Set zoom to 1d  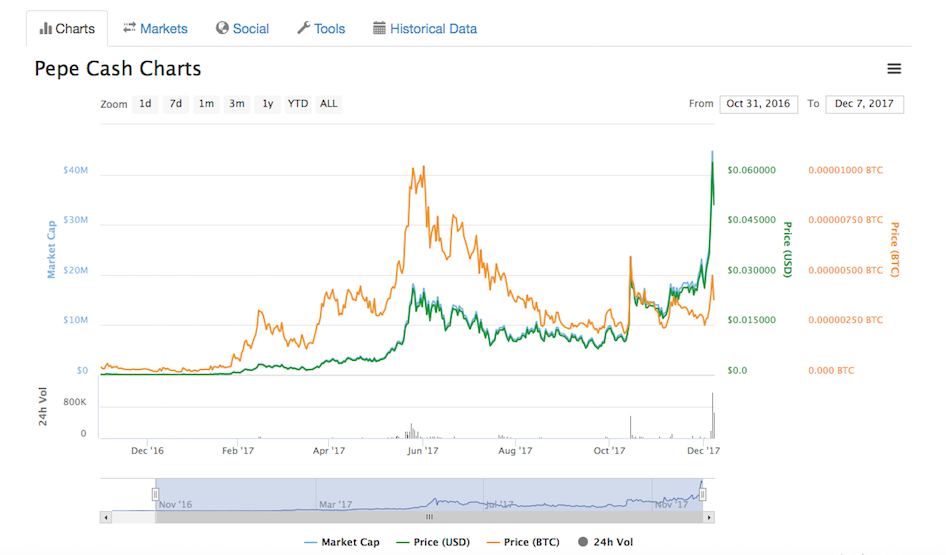pyautogui.click(x=145, y=104)
